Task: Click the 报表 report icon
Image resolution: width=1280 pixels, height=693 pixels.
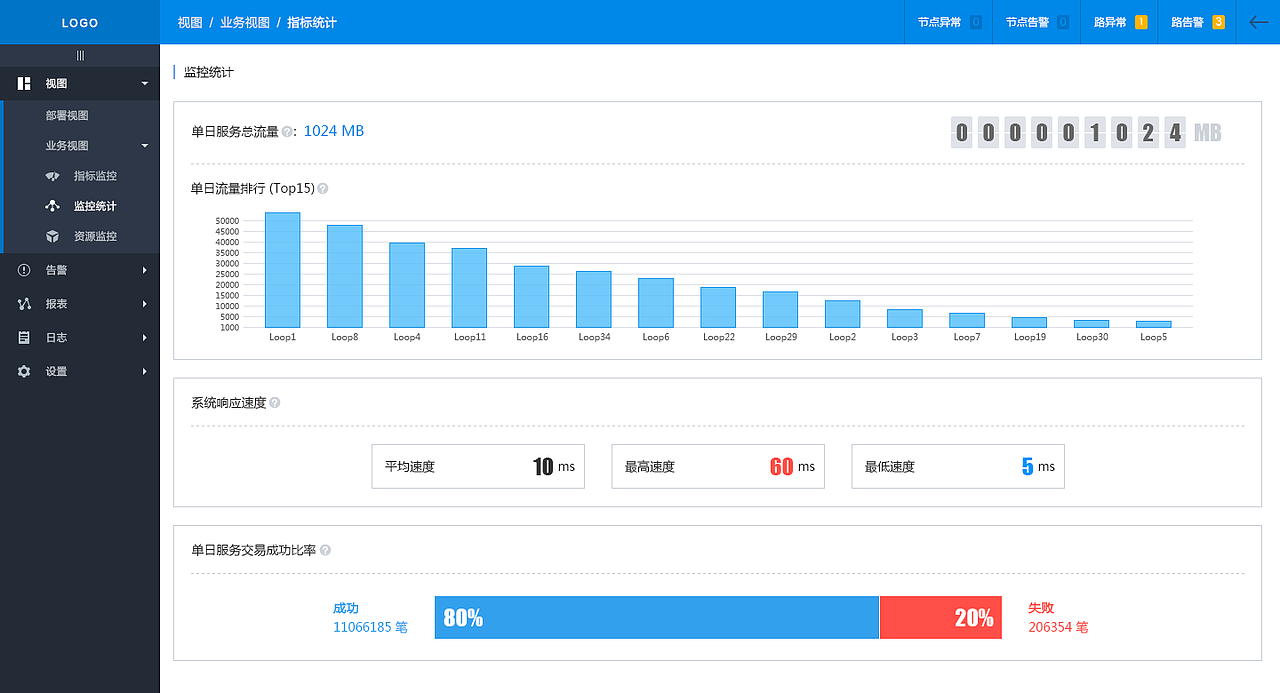Action: tap(24, 304)
